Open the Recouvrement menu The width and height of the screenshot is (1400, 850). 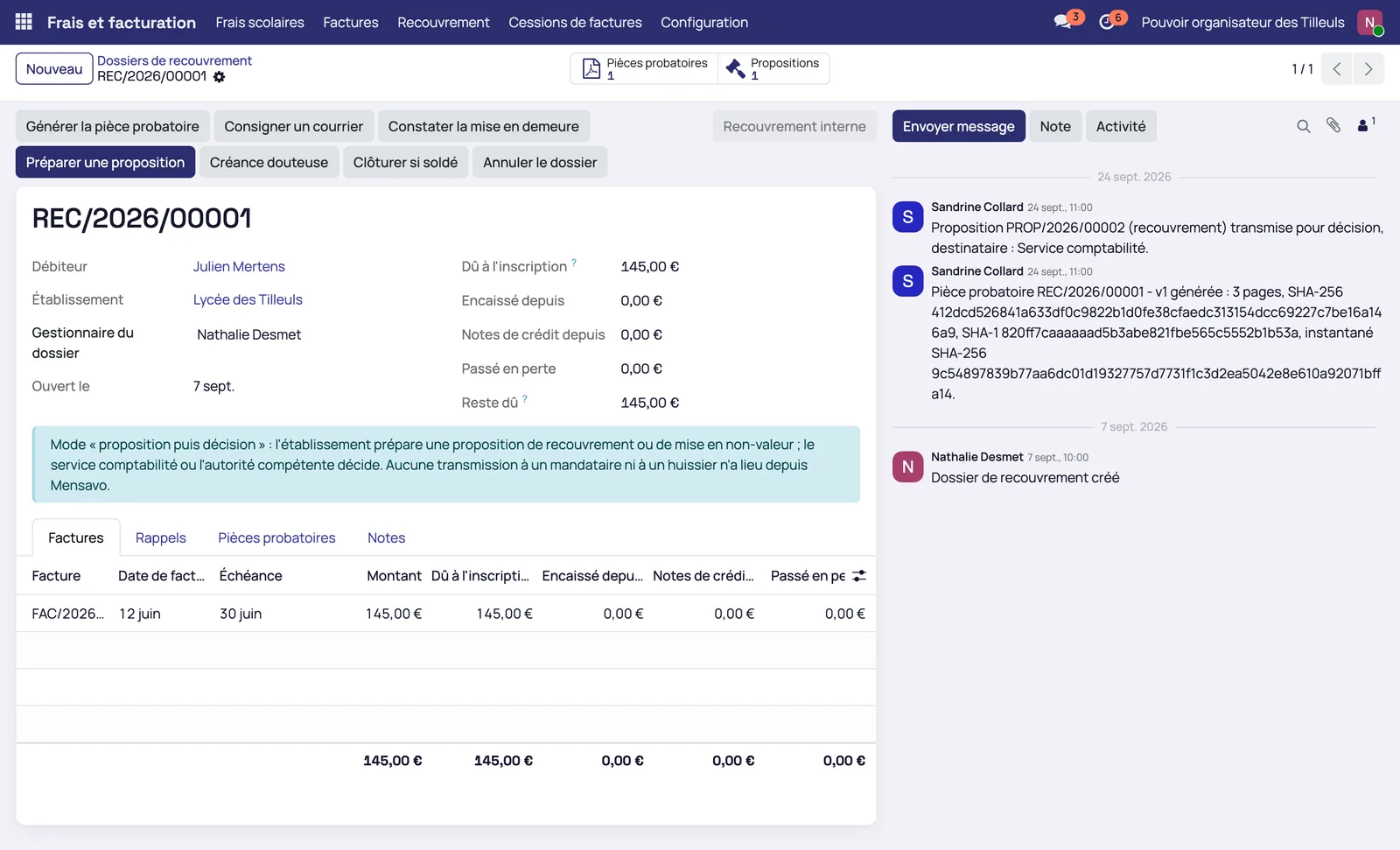pos(444,22)
